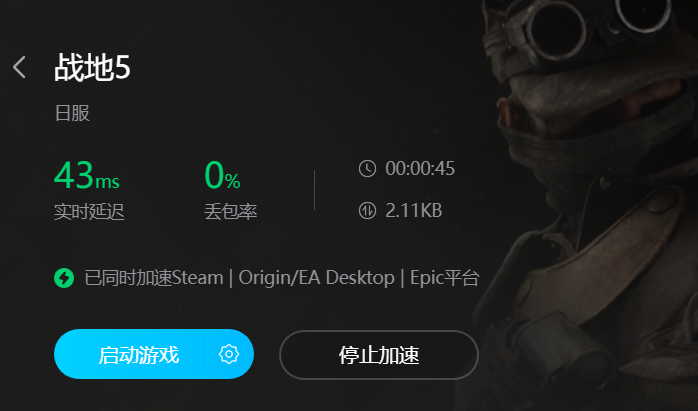Click the 丢包率 label

pos(231,212)
